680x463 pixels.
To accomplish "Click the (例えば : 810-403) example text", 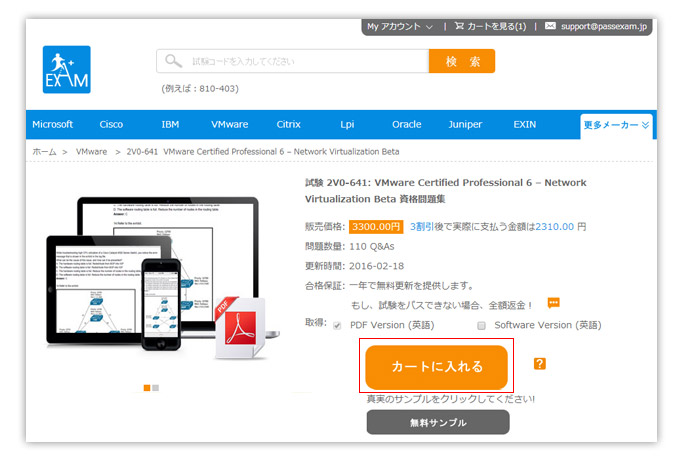I will [200, 88].
